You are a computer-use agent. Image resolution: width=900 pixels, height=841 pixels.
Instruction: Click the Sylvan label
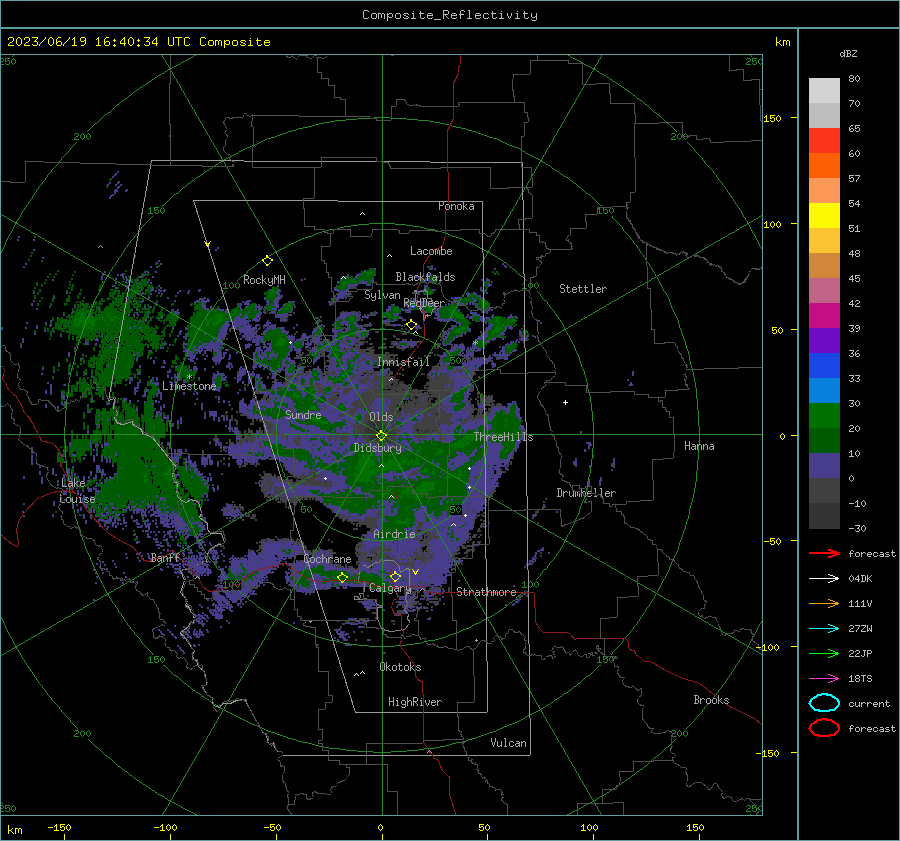(382, 296)
